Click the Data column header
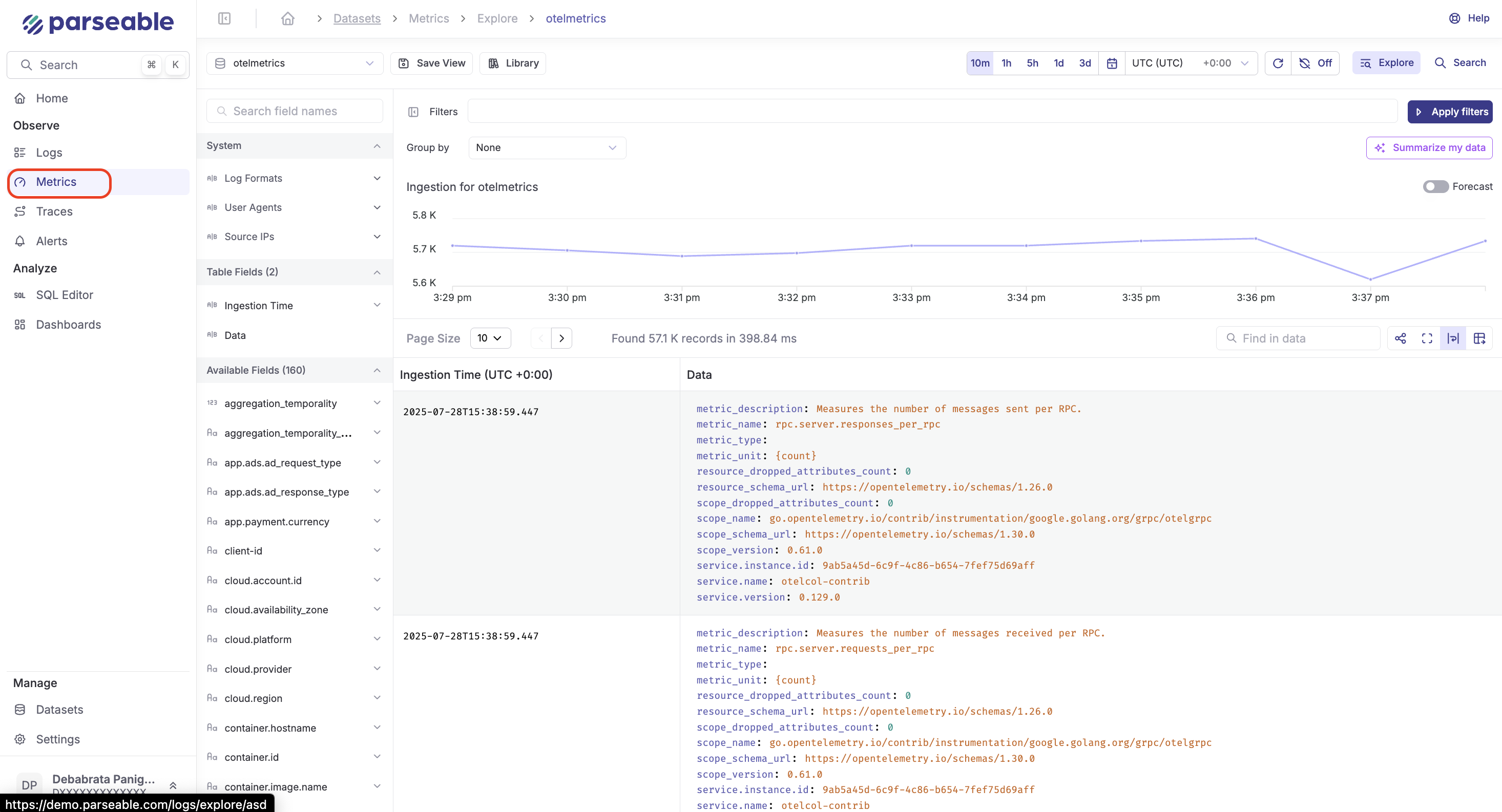 click(699, 375)
